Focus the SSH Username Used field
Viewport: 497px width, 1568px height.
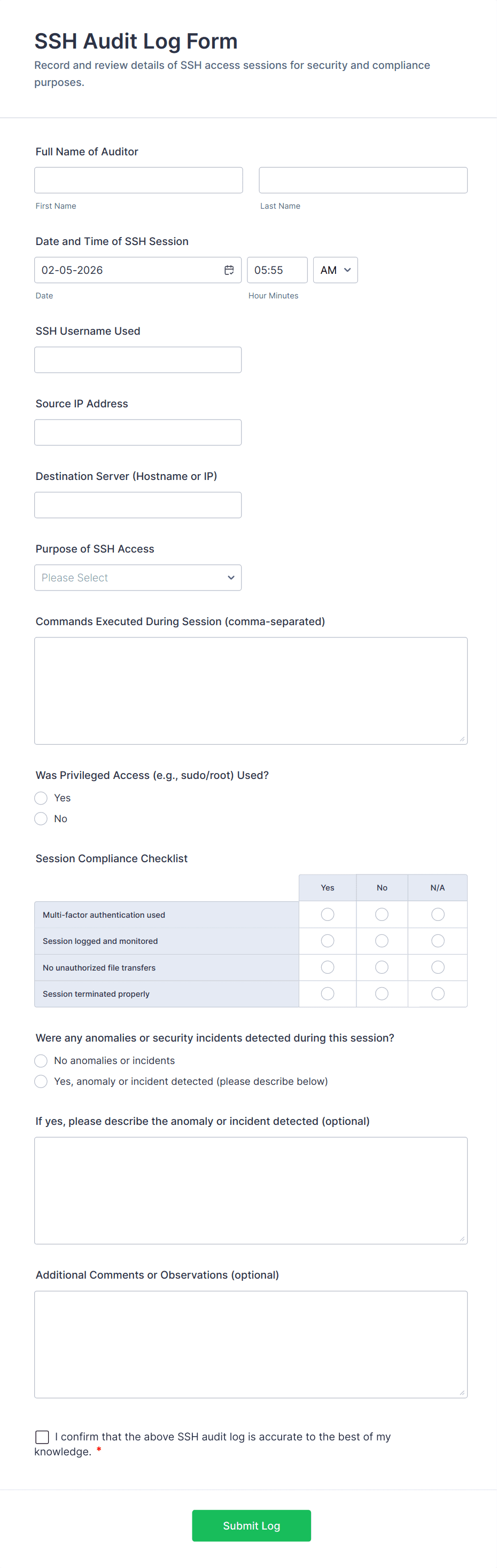click(138, 360)
